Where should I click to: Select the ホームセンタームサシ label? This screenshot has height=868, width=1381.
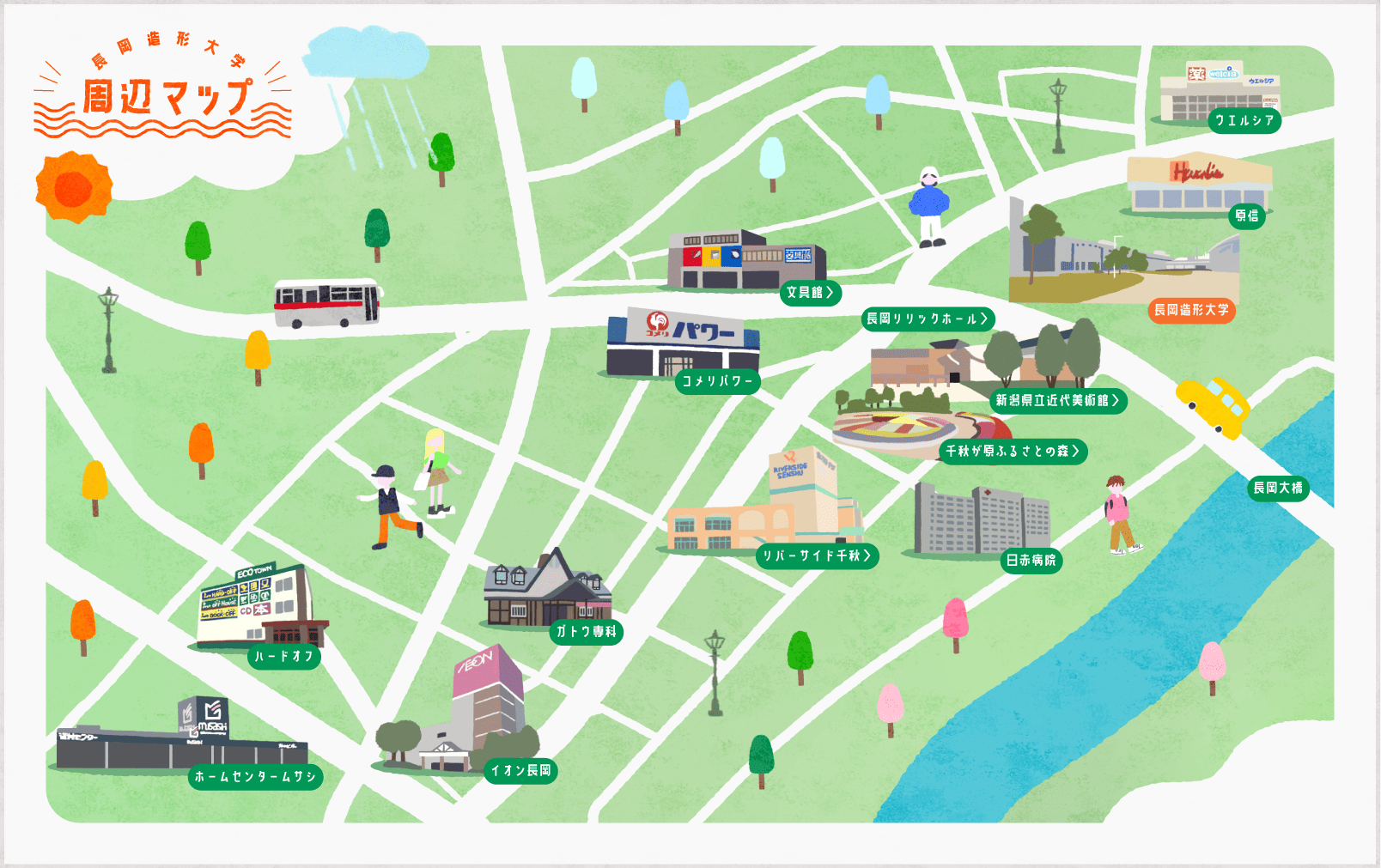[256, 777]
